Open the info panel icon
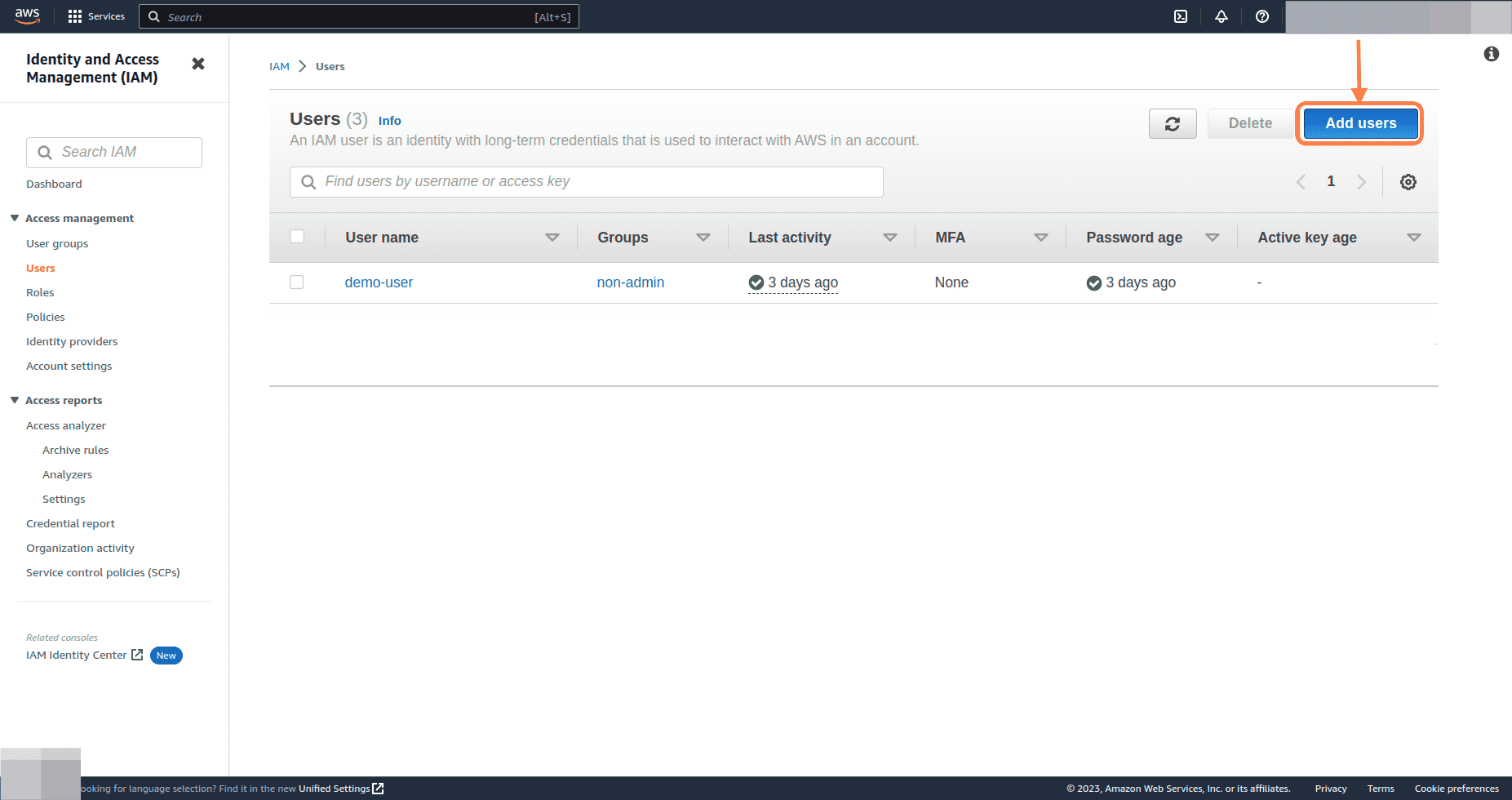 coord(1492,54)
